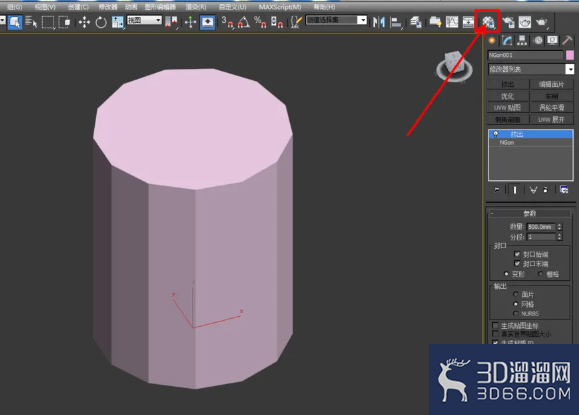Open the 创建(C) menu

78,7
